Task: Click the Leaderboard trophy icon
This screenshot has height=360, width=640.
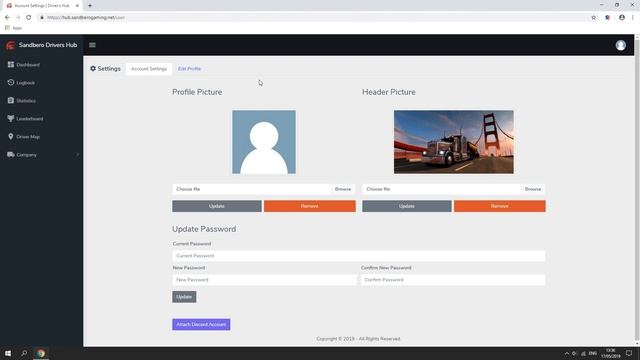Action: point(11,118)
